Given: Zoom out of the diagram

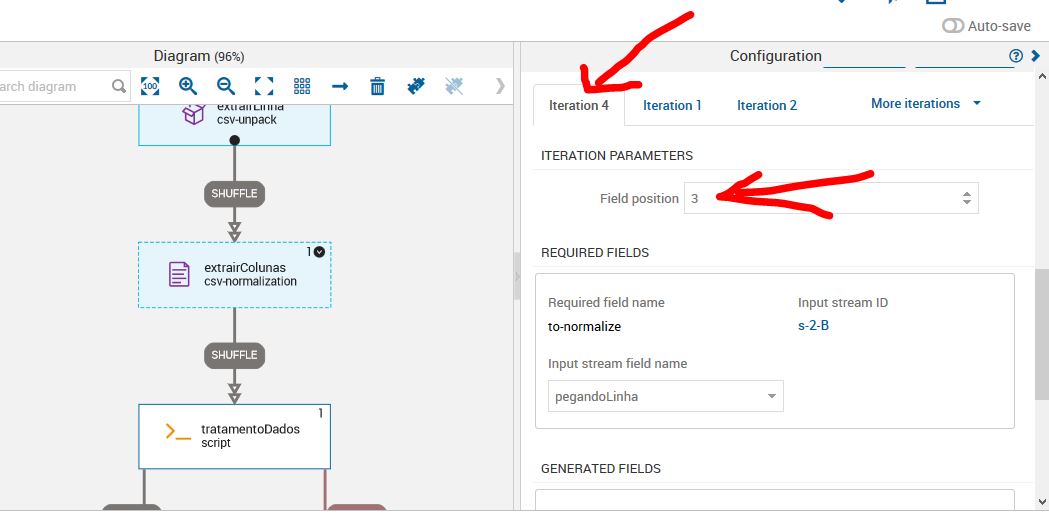Looking at the screenshot, I should coord(226,86).
